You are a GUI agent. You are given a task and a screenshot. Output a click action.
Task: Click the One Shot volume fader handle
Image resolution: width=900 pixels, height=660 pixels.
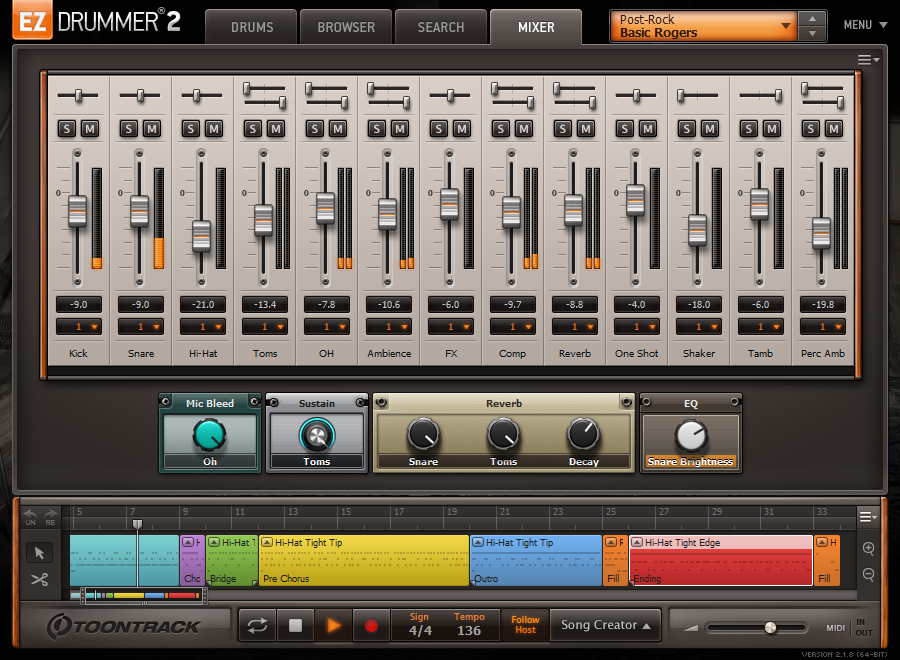[x=635, y=200]
